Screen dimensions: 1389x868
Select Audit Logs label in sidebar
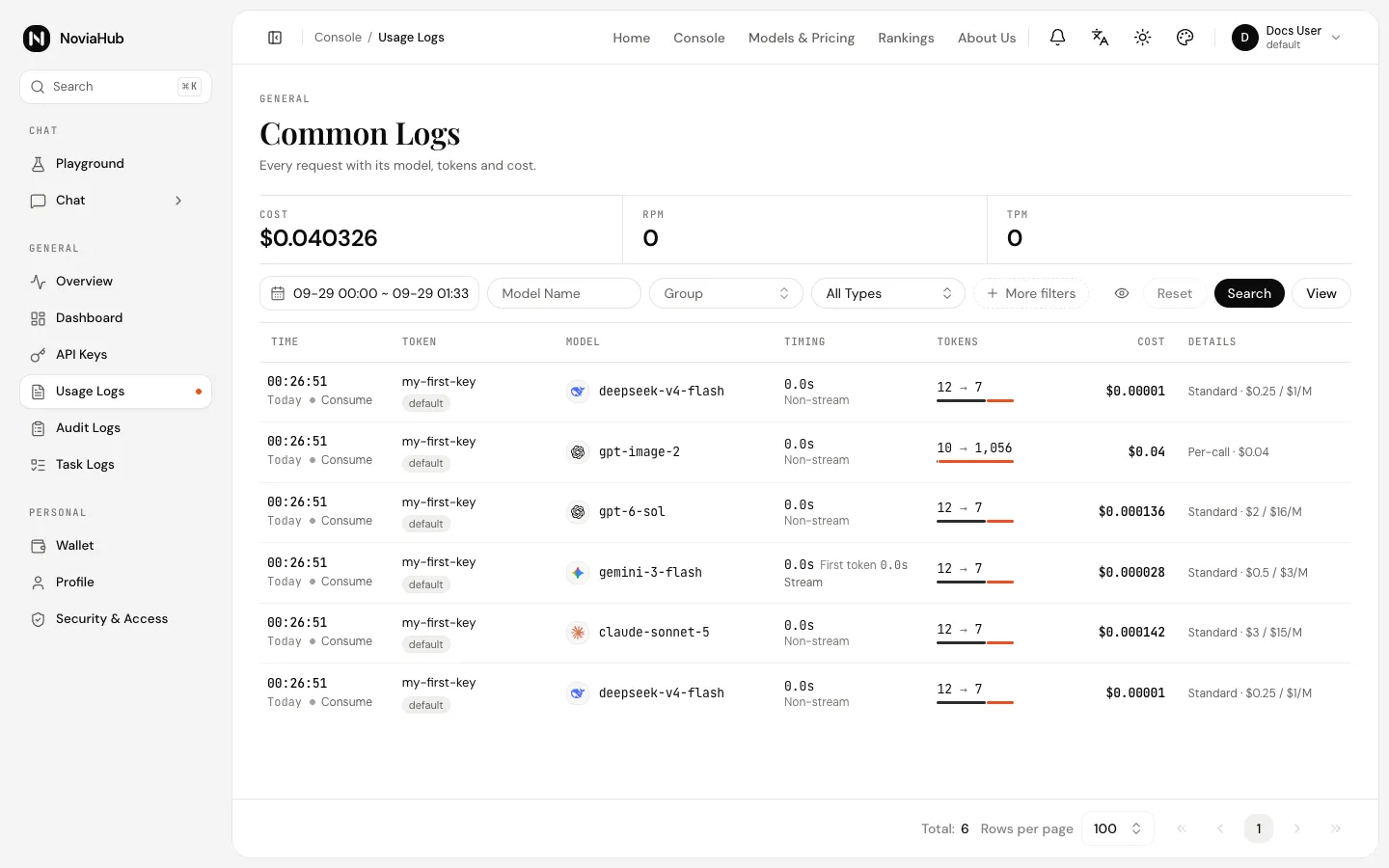click(88, 428)
